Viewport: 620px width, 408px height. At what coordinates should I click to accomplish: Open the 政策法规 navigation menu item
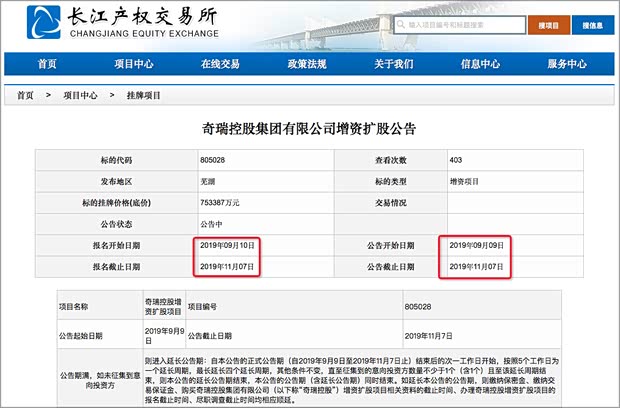(307, 64)
